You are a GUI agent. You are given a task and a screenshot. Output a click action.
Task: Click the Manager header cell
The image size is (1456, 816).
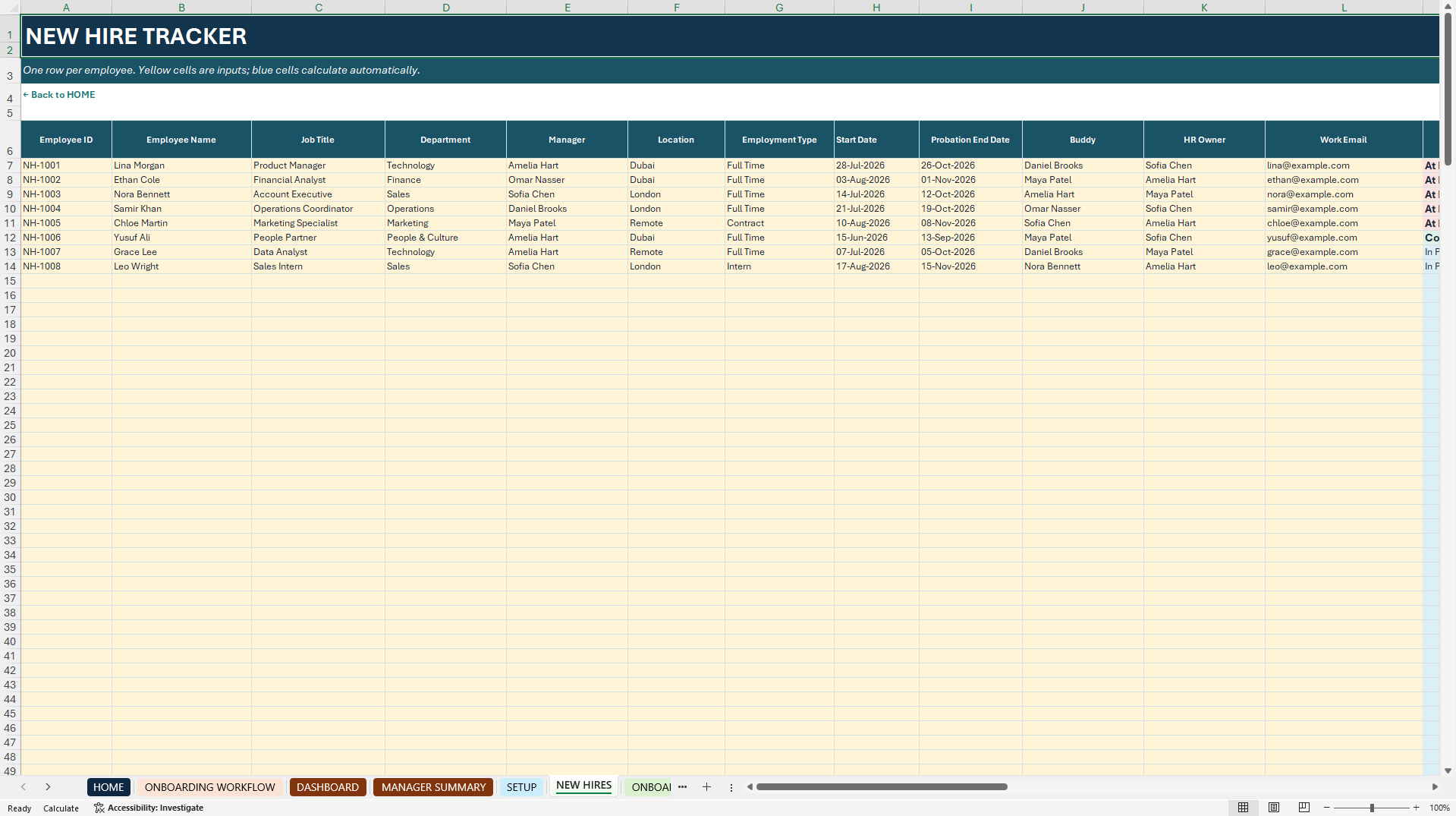coord(567,140)
